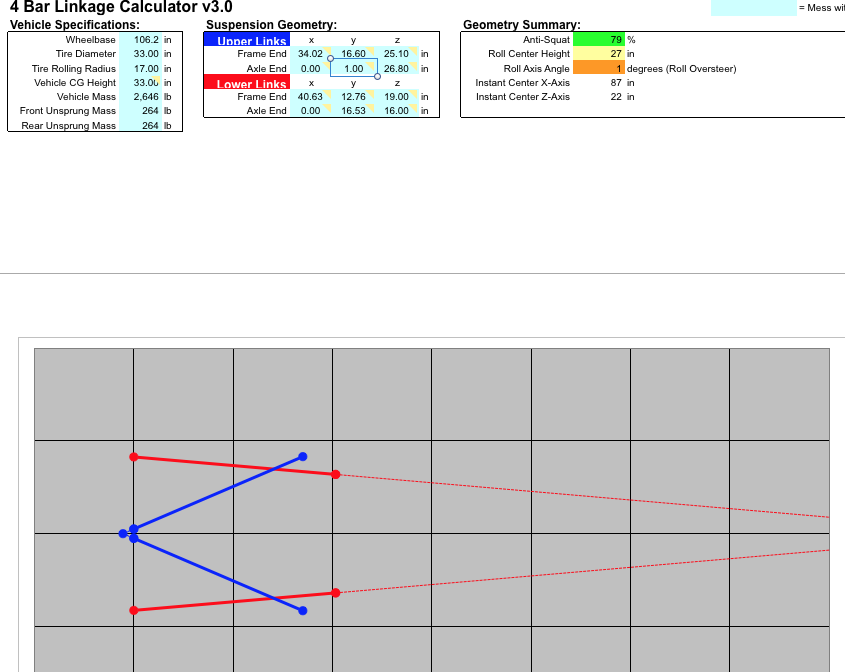Select lower link Axle End z value
The image size is (845, 672).
pos(396,111)
